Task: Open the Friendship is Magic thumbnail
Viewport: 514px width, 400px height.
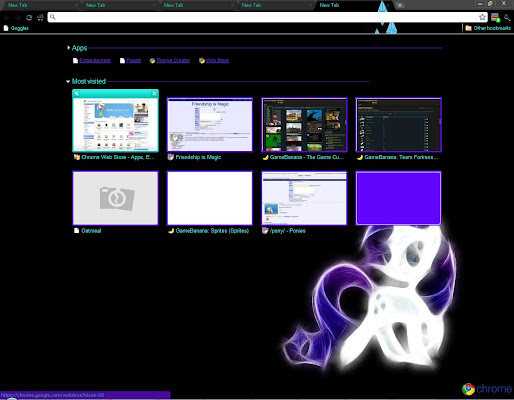Action: (210, 125)
